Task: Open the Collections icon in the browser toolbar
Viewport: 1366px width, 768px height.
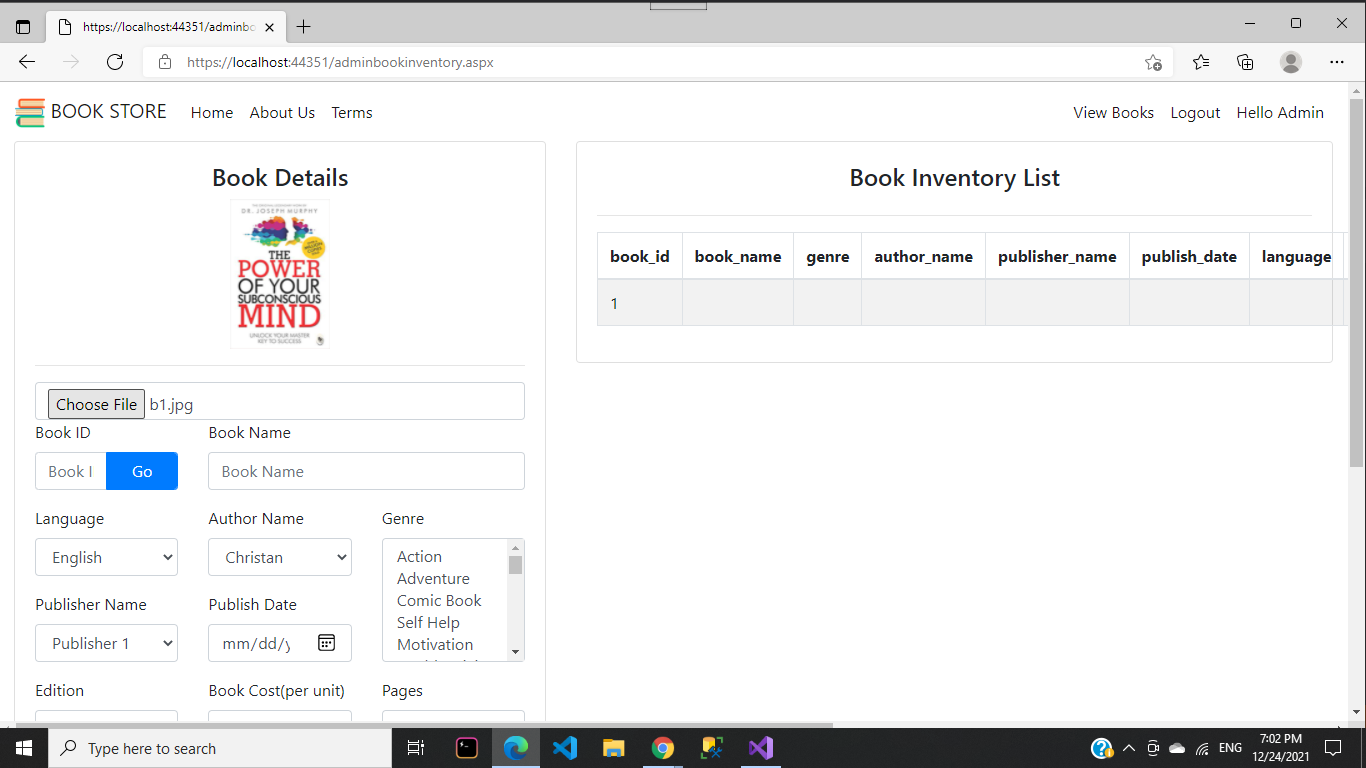Action: tap(1244, 61)
